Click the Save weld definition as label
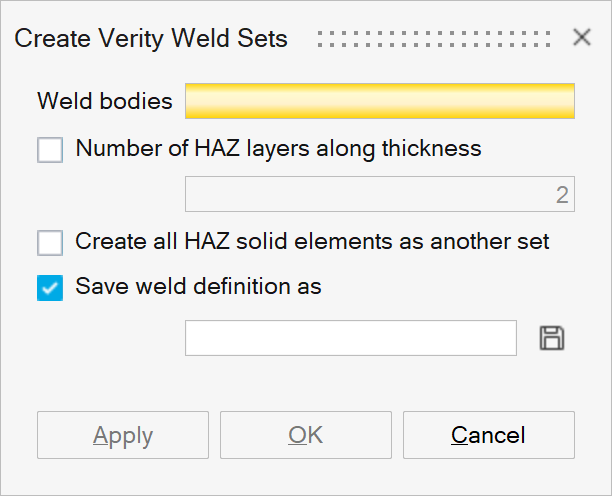The image size is (612, 496). [x=198, y=286]
